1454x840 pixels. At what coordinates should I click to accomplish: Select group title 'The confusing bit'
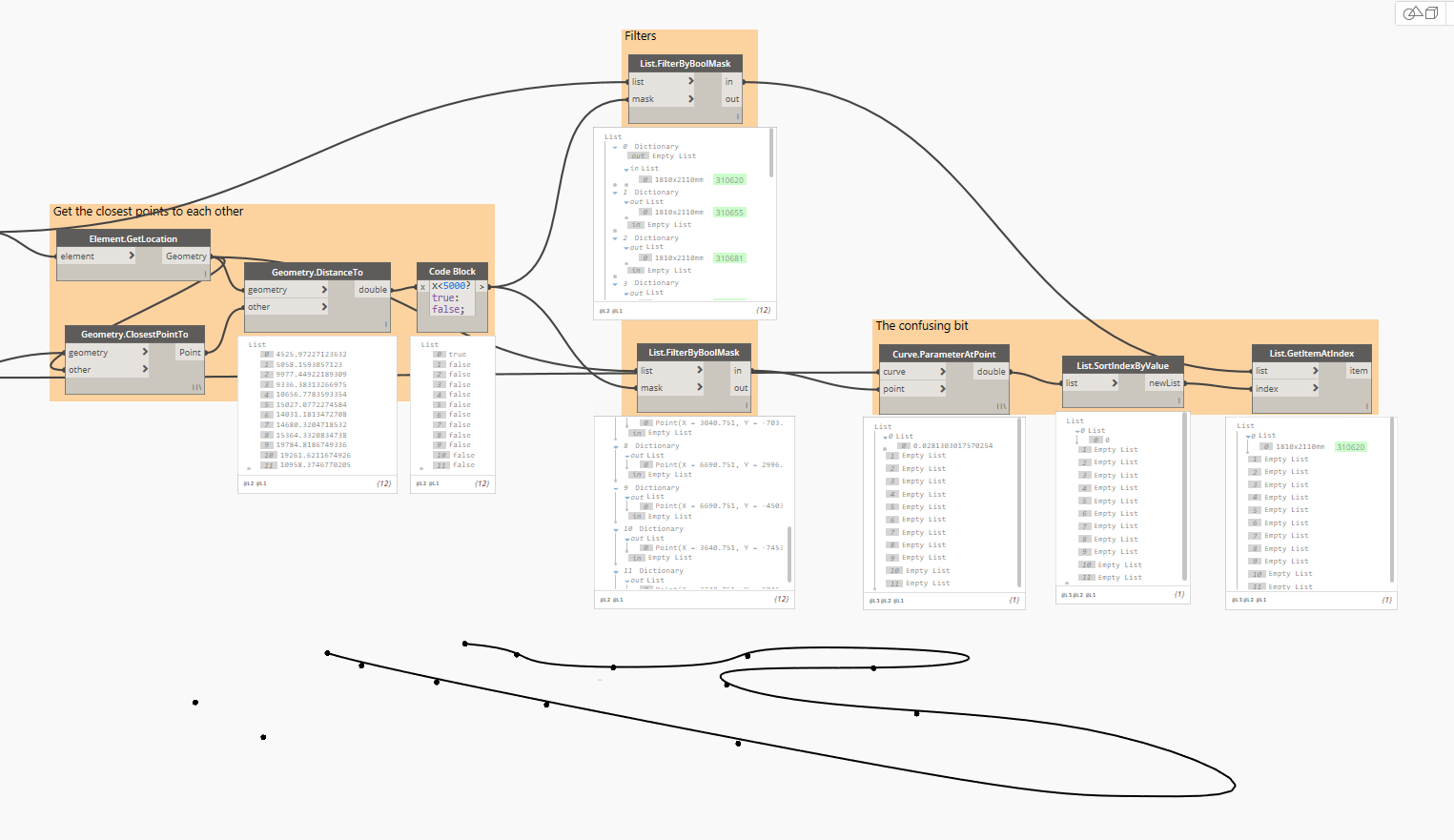922,326
